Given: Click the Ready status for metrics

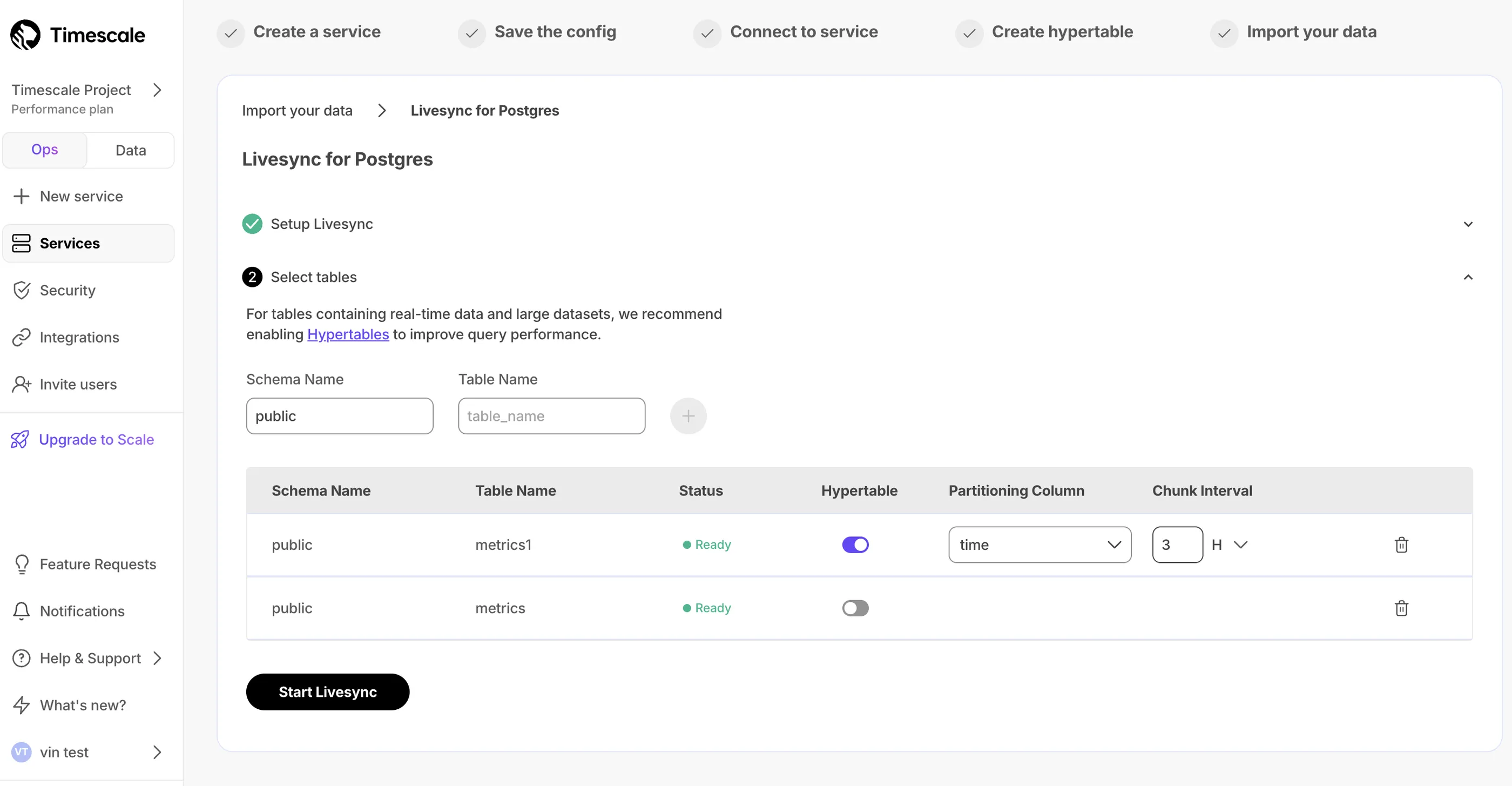Looking at the screenshot, I should pos(706,608).
